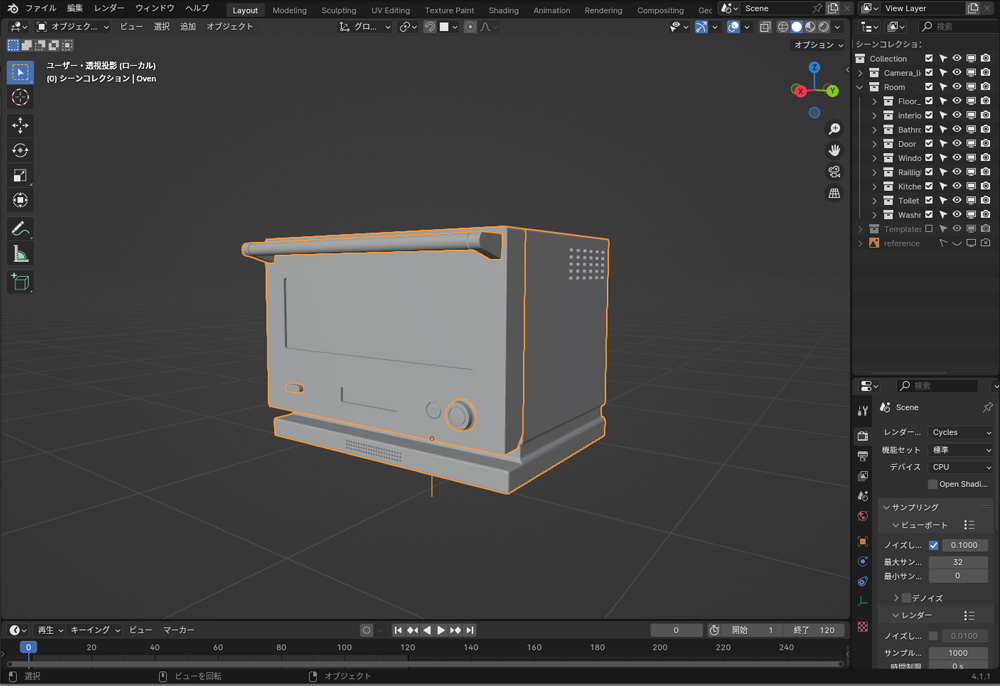Click the Add Cube tool
The width and height of the screenshot is (1000, 686).
click(x=20, y=283)
